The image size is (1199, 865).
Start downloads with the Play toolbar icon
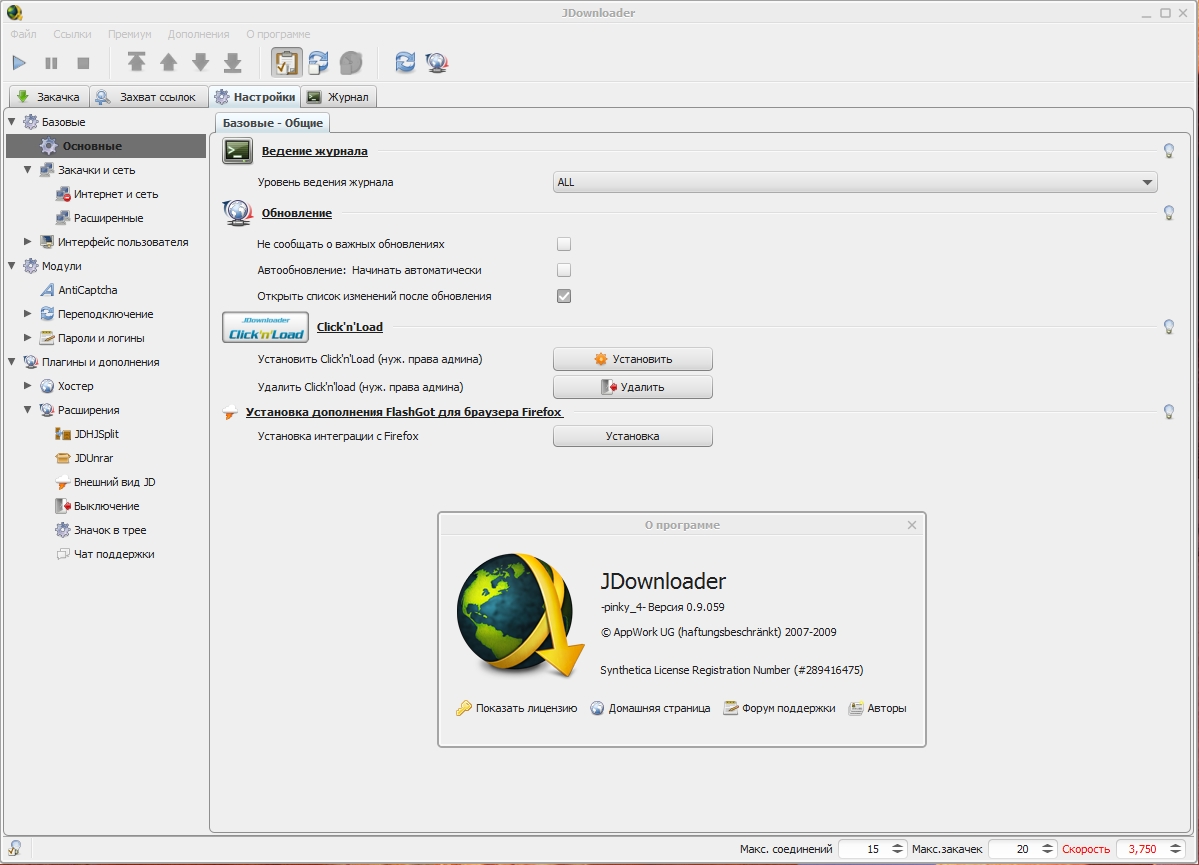coord(19,63)
